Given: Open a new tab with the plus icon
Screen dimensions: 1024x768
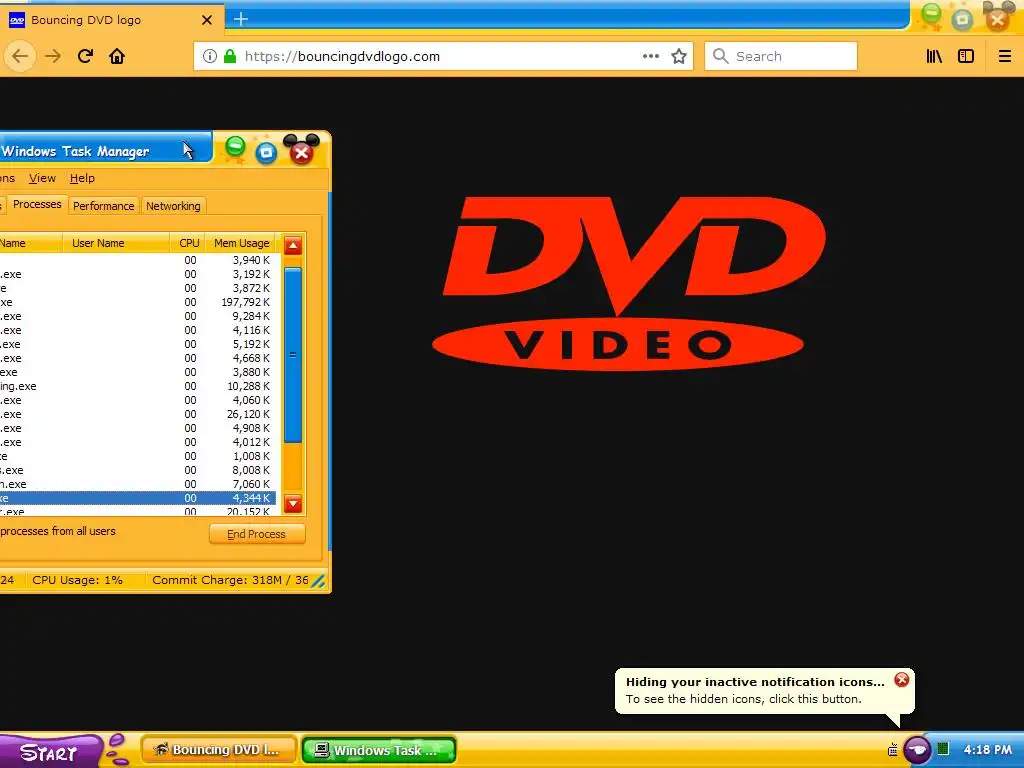Looking at the screenshot, I should point(240,19).
